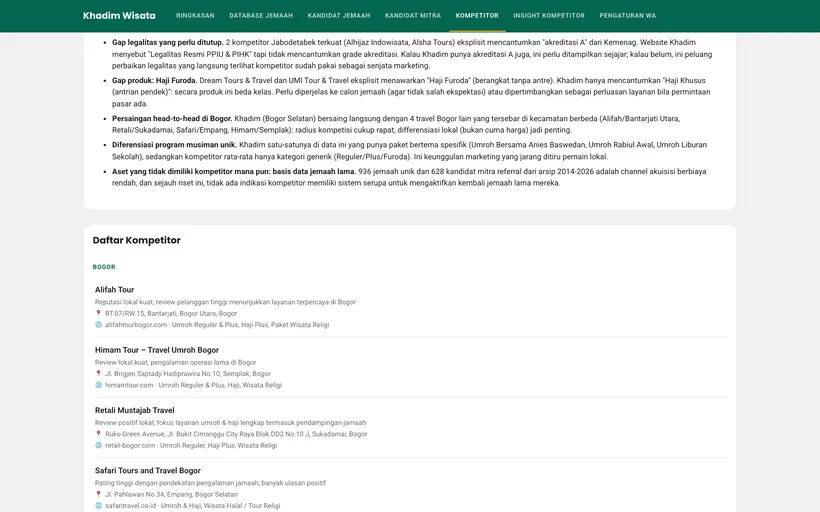Switch to the Ringkasan tab
The image size is (820, 512).
[x=195, y=16]
